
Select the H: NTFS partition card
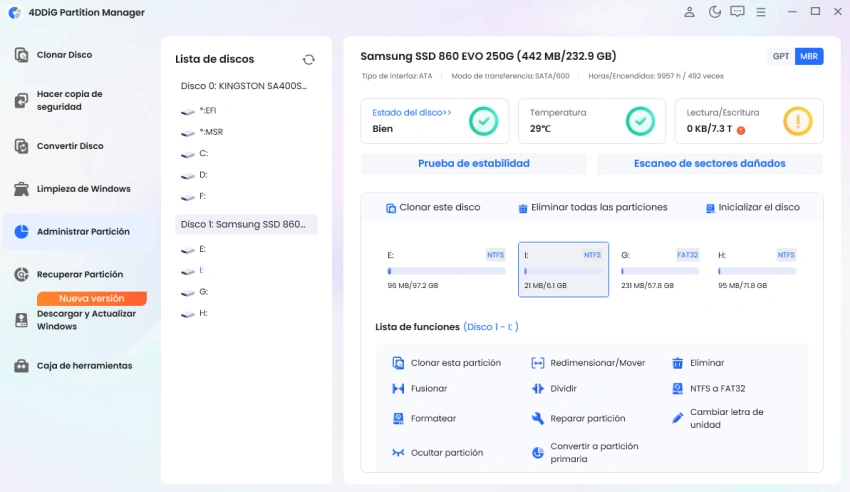[x=757, y=269]
